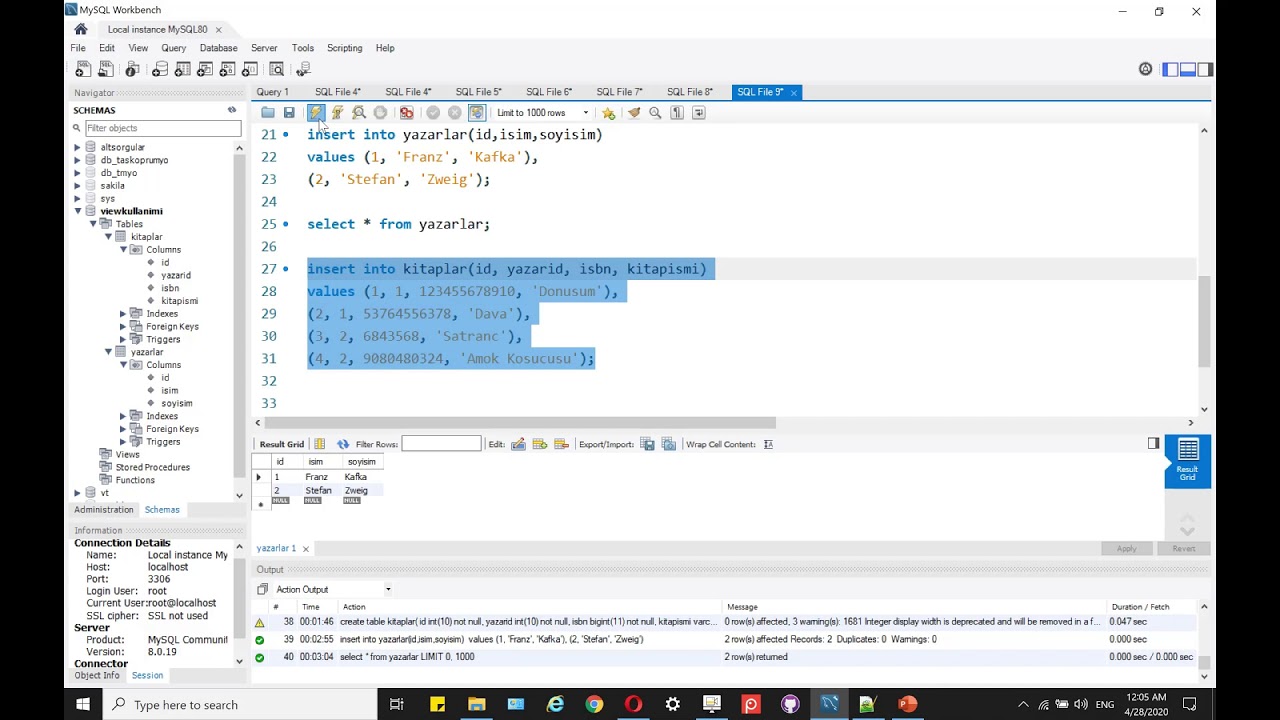Open the Query menu
Image resolution: width=1280 pixels, height=720 pixels.
point(173,48)
